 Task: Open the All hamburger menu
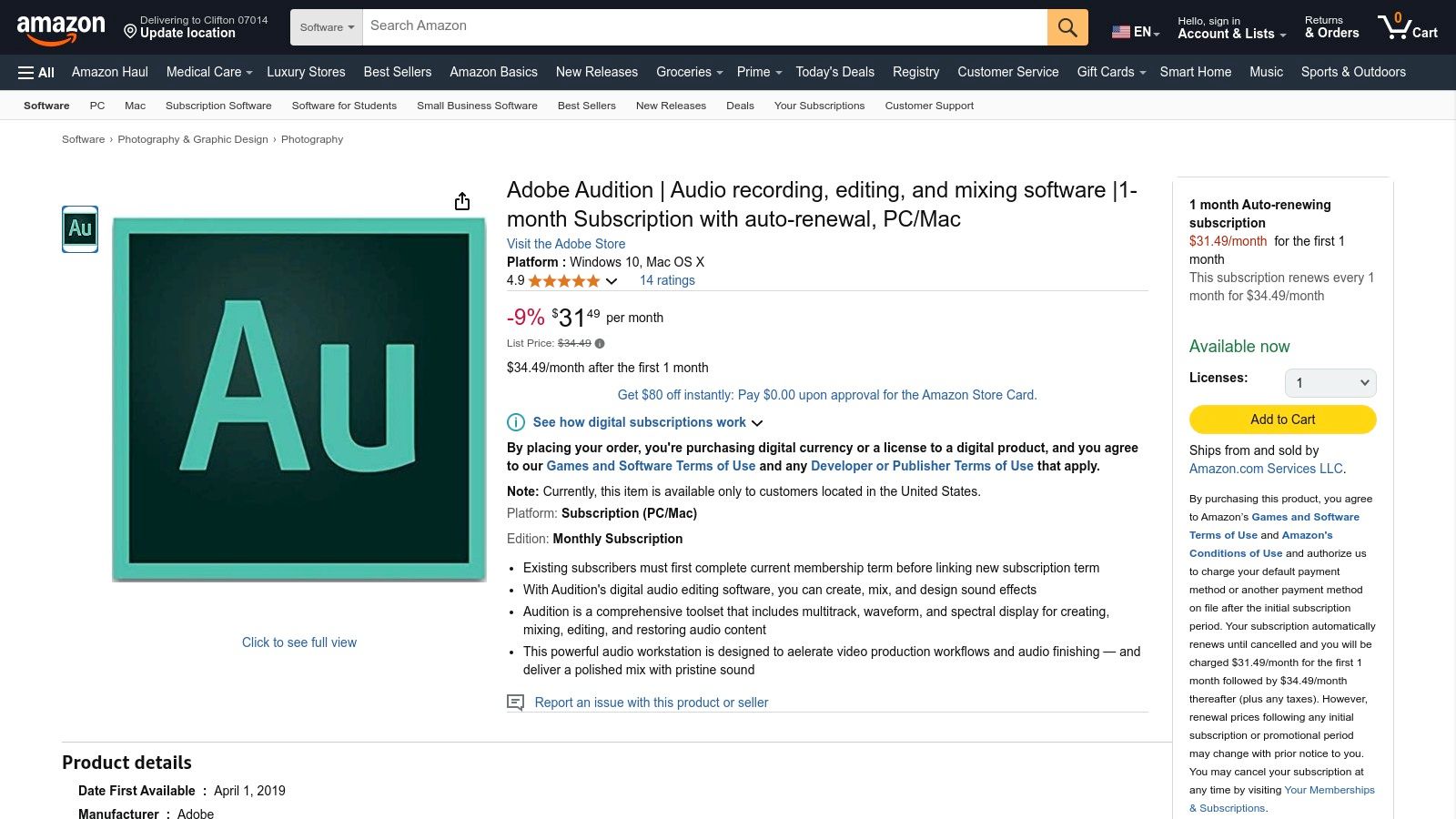pyautogui.click(x=36, y=72)
